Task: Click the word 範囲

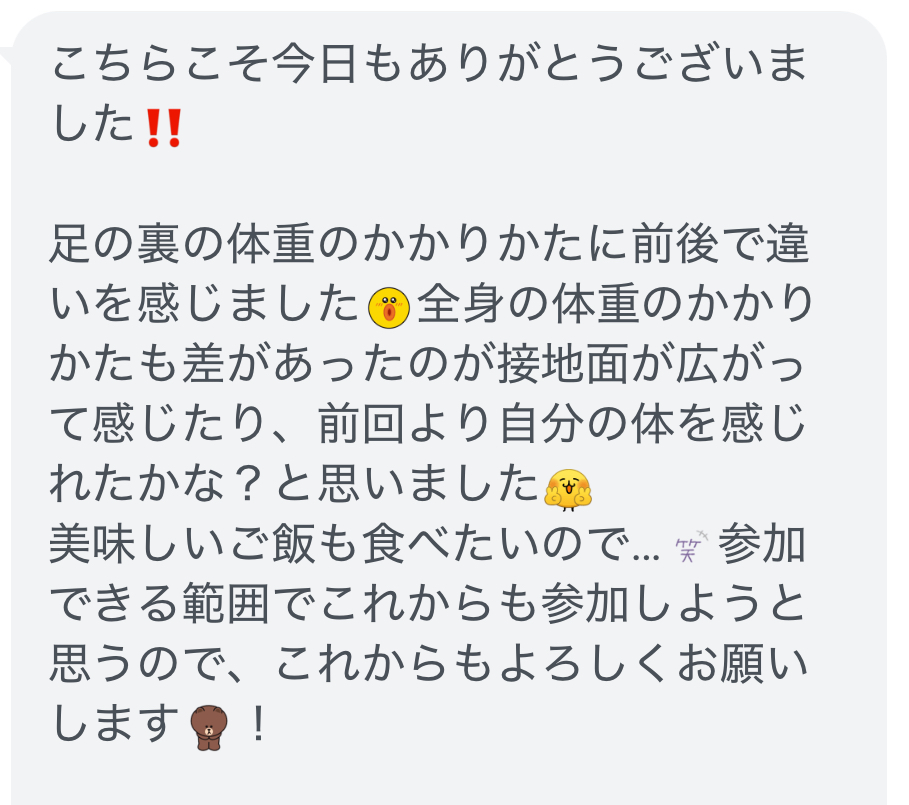Action: click(227, 605)
